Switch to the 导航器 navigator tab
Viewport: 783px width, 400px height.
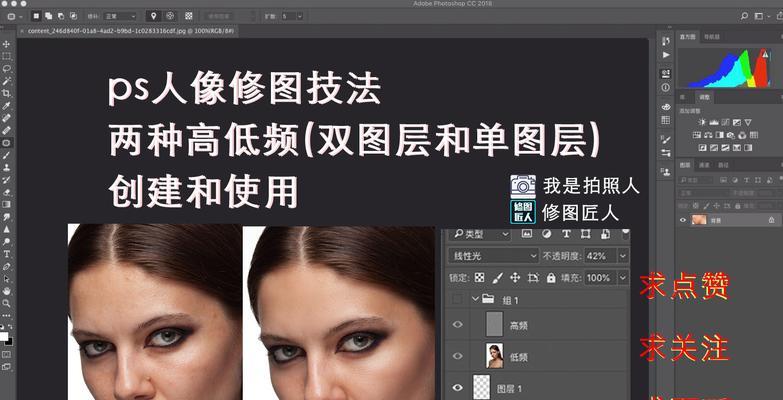[712, 36]
